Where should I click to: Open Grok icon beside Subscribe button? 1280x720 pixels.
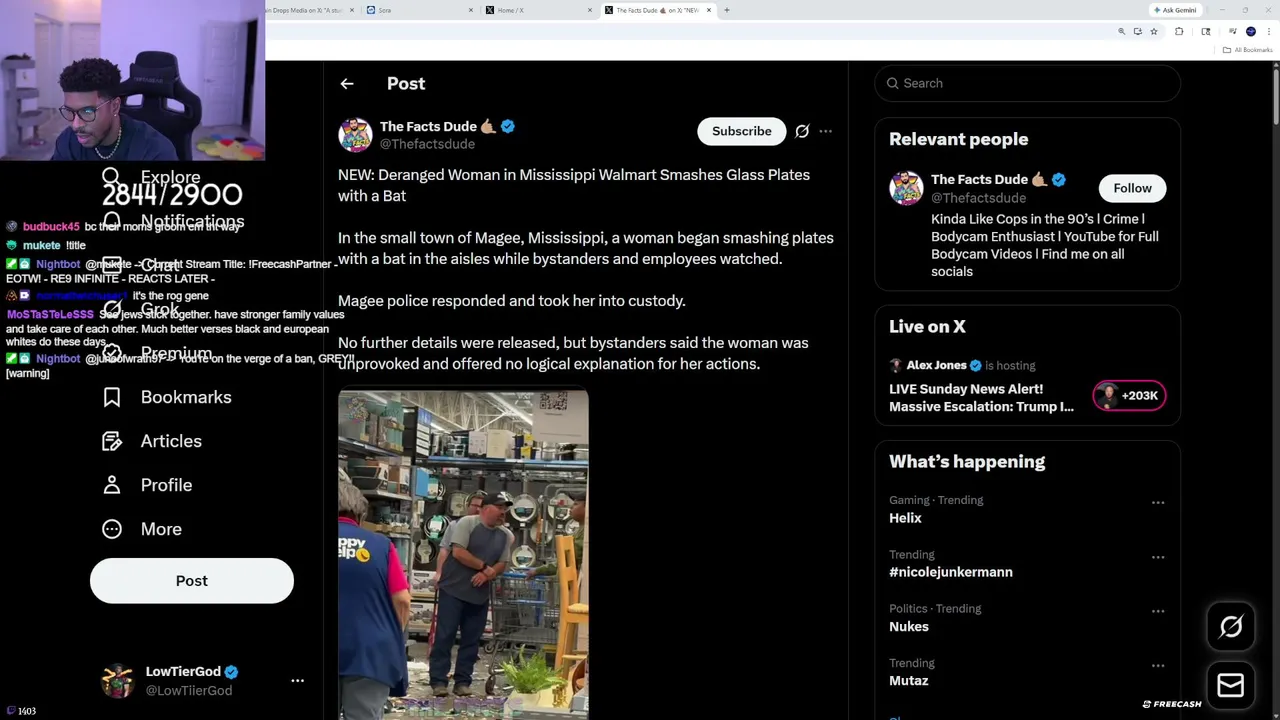click(x=802, y=131)
